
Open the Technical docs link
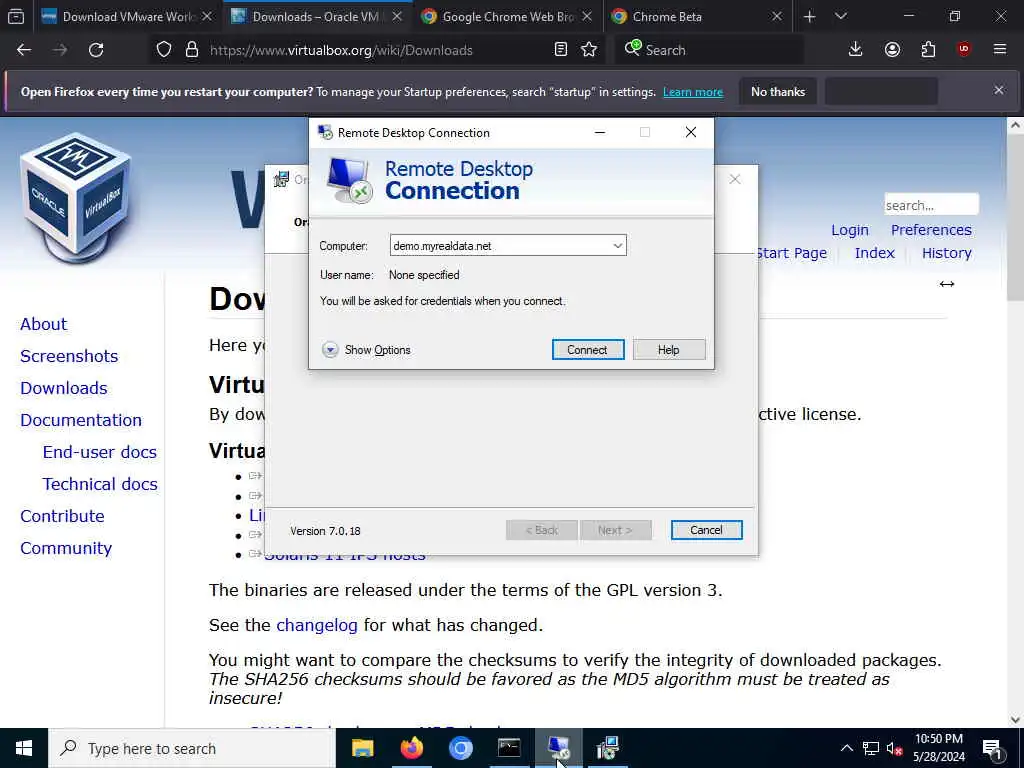(100, 484)
